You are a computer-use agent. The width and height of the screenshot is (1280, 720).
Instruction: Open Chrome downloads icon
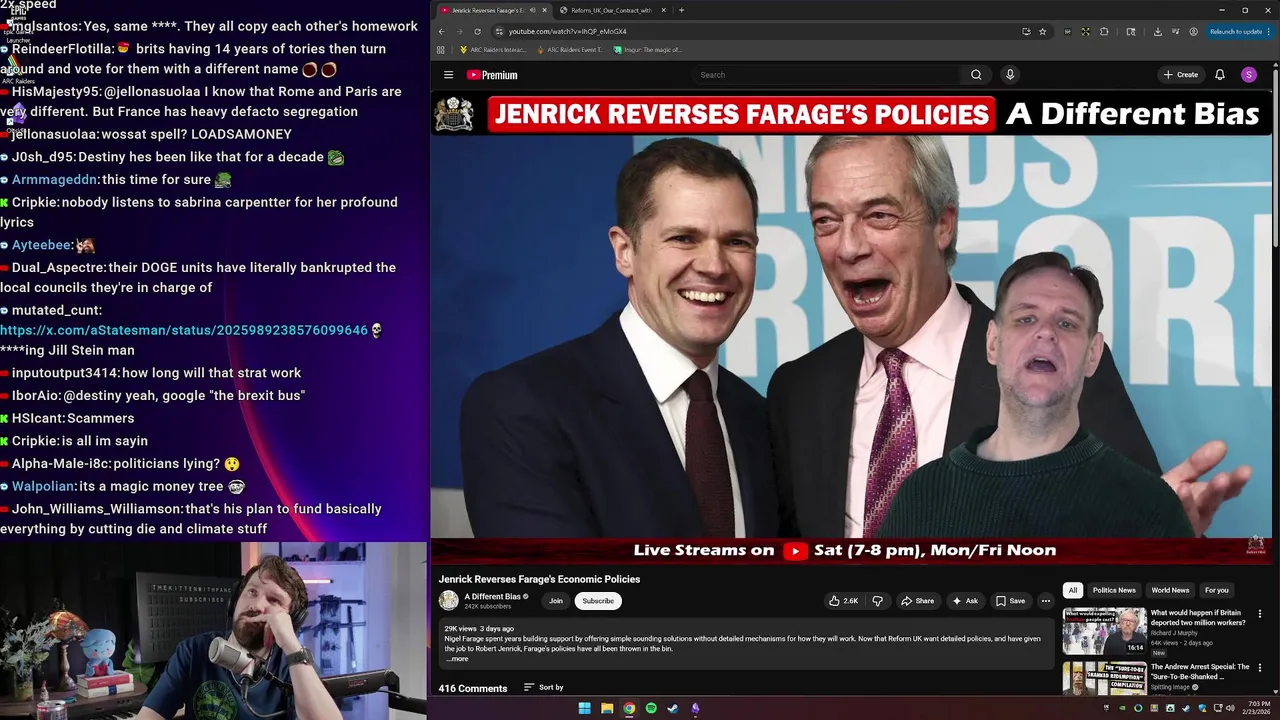1157,32
